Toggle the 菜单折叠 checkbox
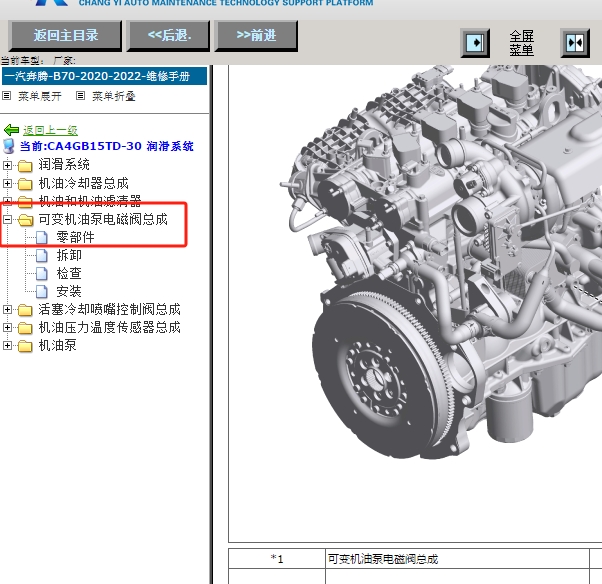602x584 pixels. 81,96
